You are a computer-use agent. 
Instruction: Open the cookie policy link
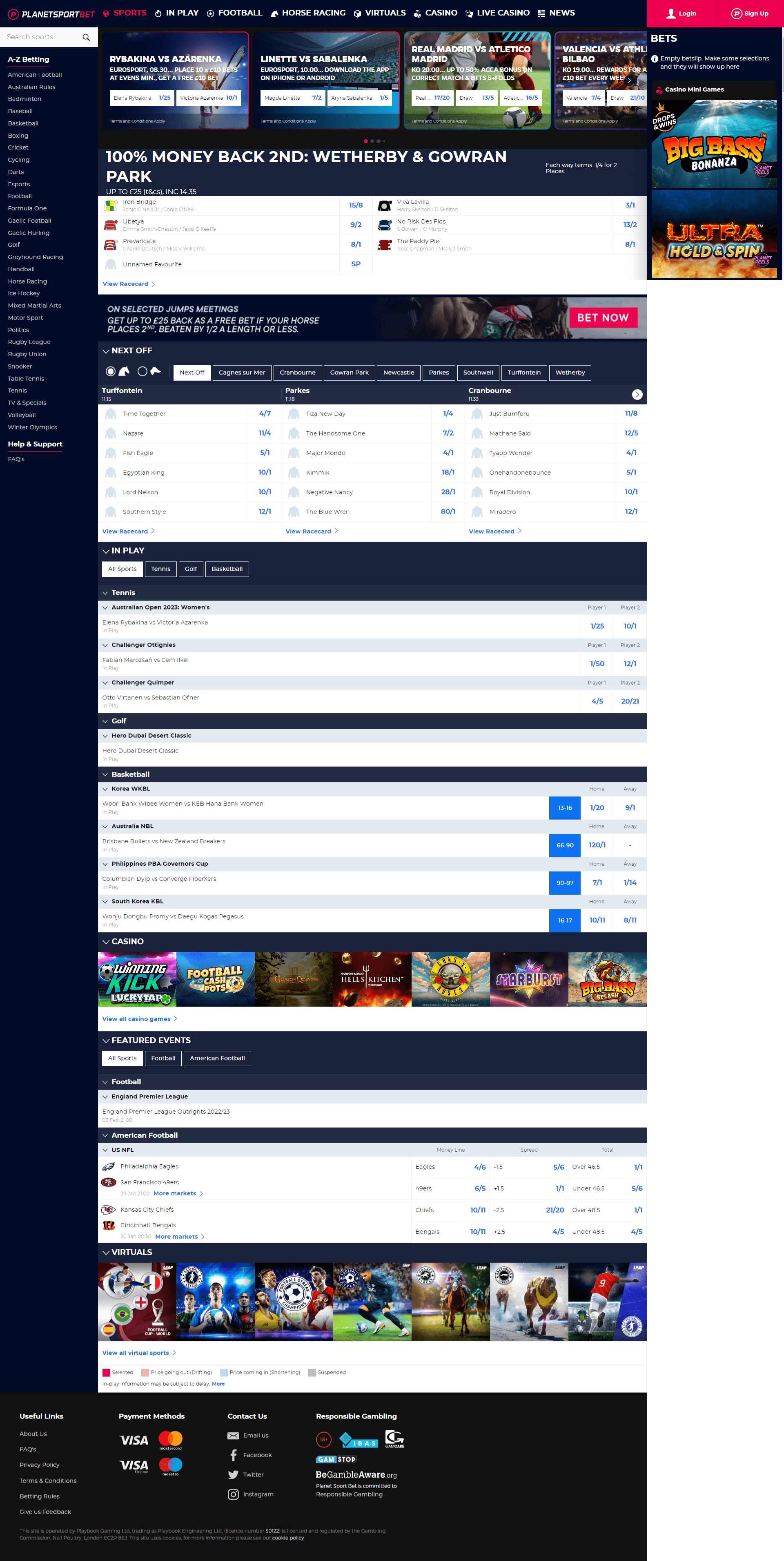tap(288, 1538)
